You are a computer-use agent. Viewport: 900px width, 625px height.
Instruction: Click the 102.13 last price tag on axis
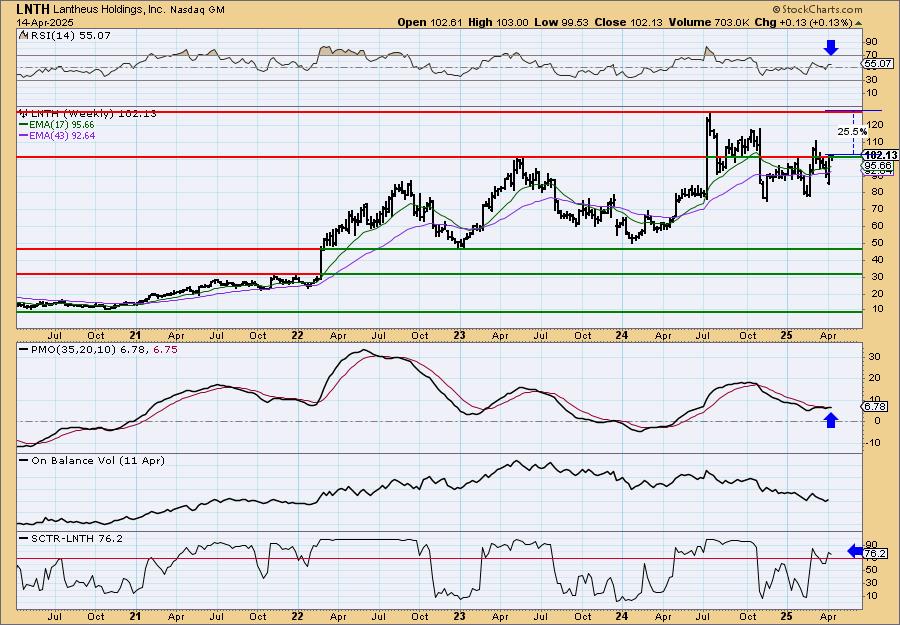(x=880, y=155)
